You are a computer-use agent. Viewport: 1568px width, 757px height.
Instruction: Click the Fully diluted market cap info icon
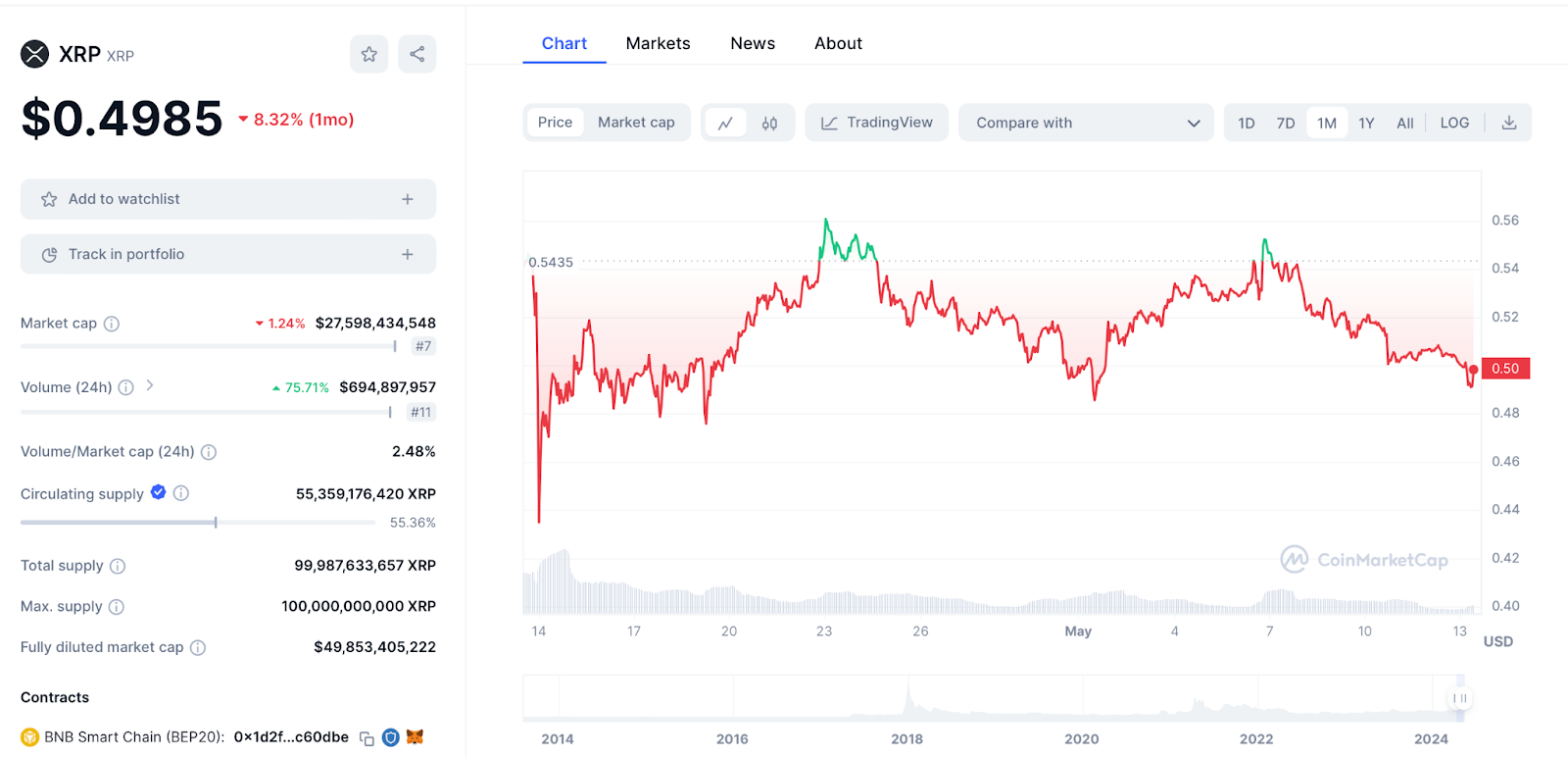(198, 647)
